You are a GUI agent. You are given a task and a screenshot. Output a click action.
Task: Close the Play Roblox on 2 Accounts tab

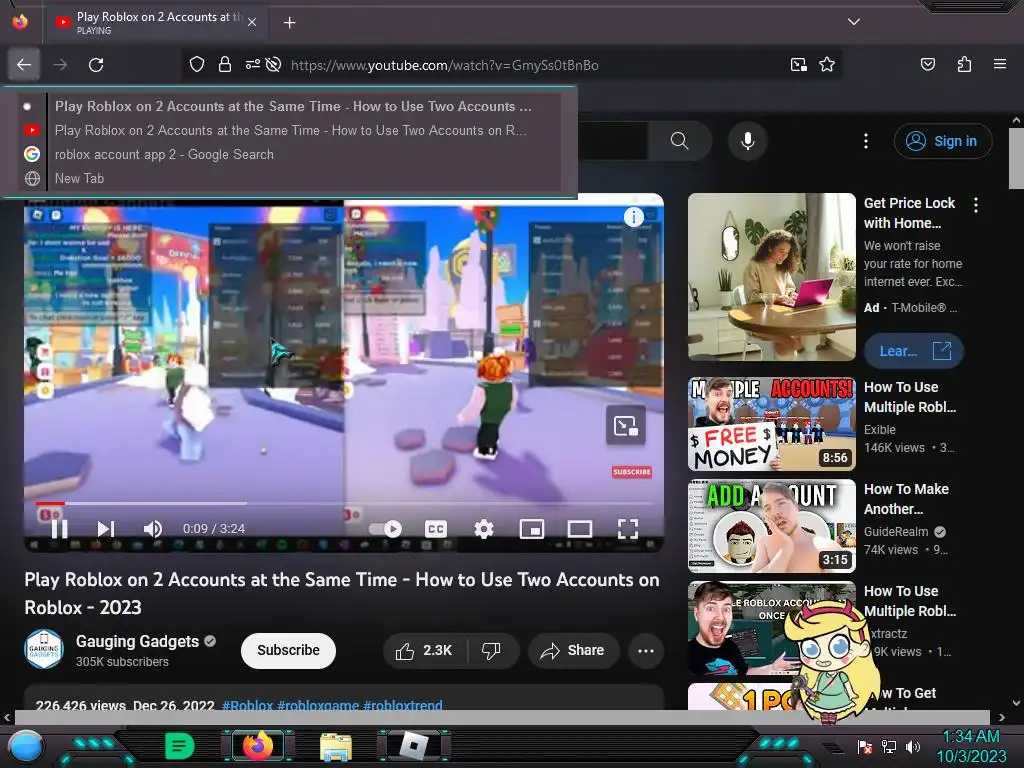click(x=252, y=22)
